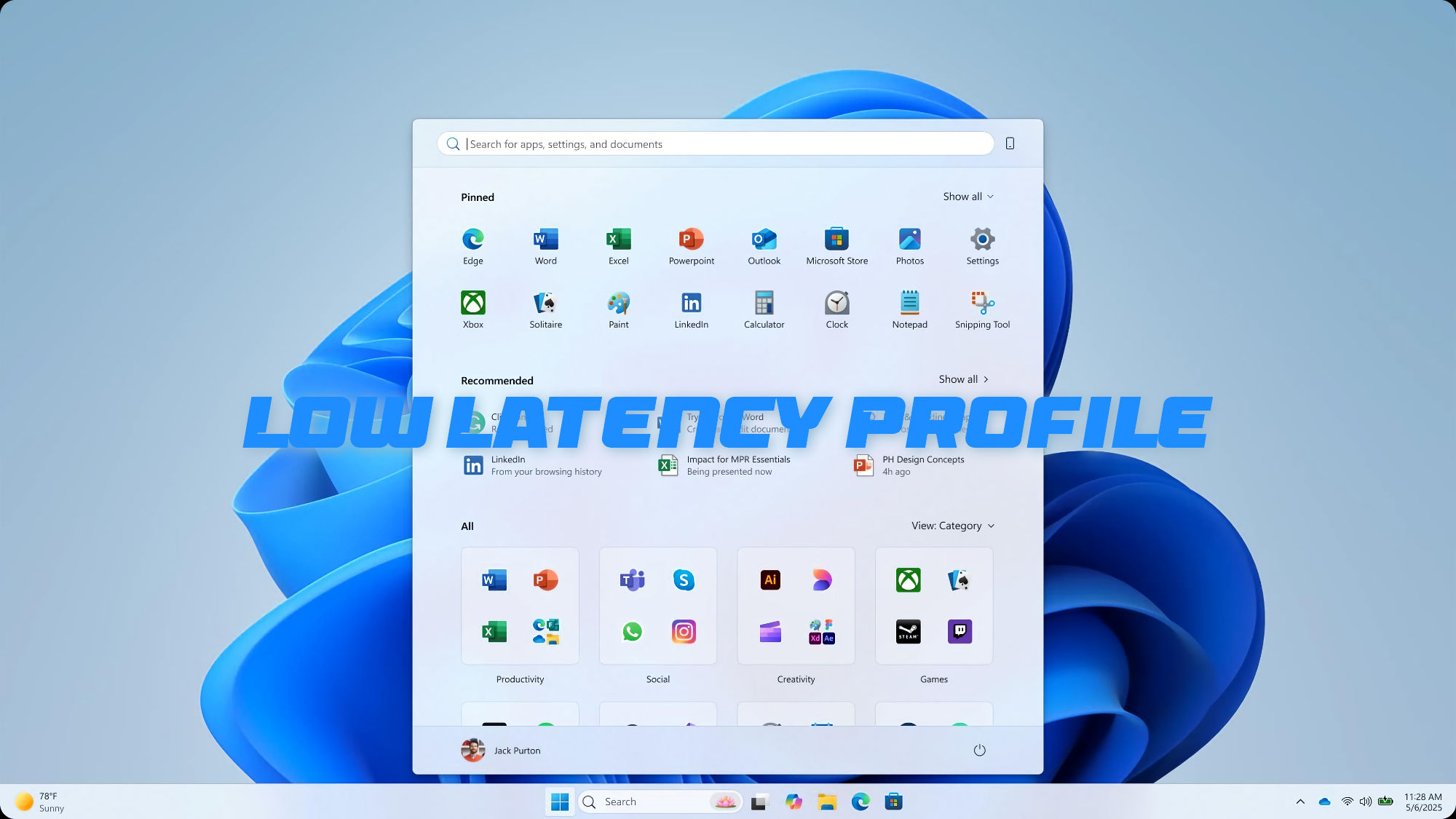
Task: Open Snipping Tool
Action: [983, 310]
